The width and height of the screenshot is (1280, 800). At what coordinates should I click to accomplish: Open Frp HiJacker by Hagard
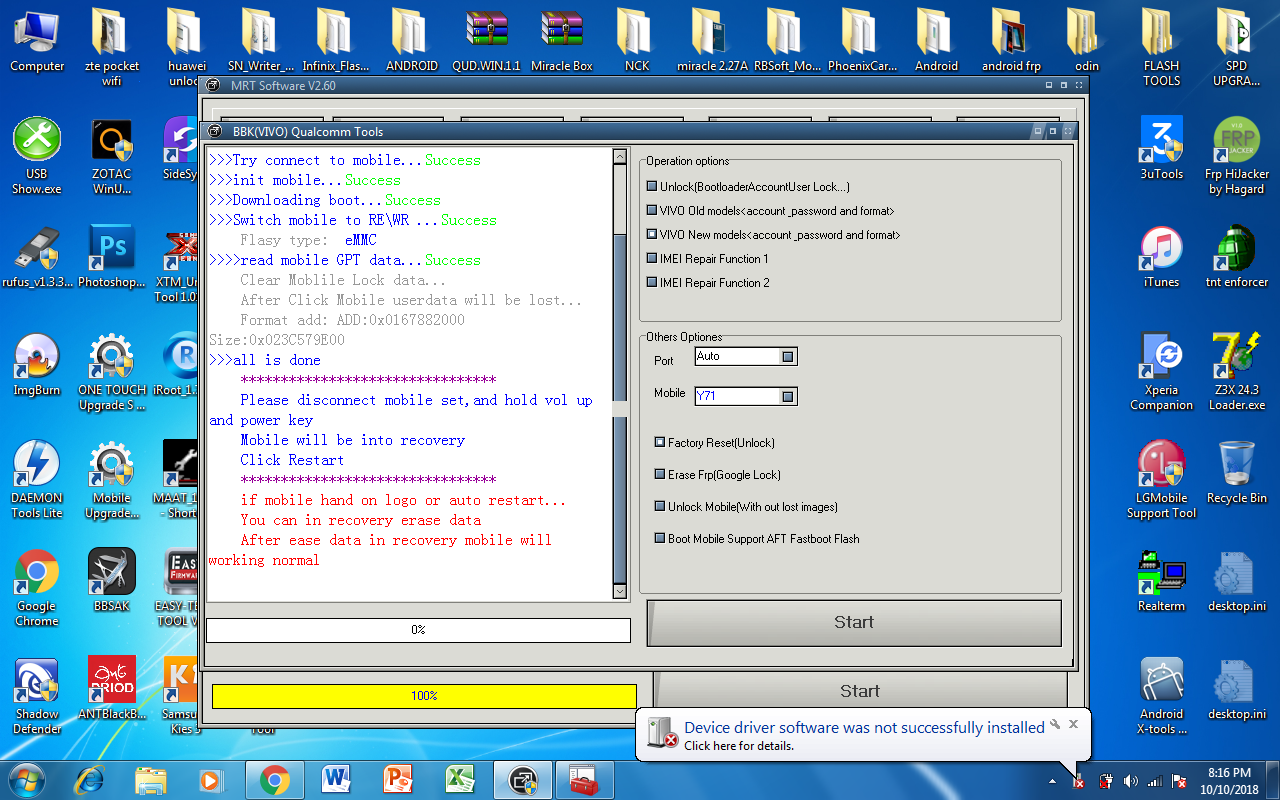pos(1237,156)
